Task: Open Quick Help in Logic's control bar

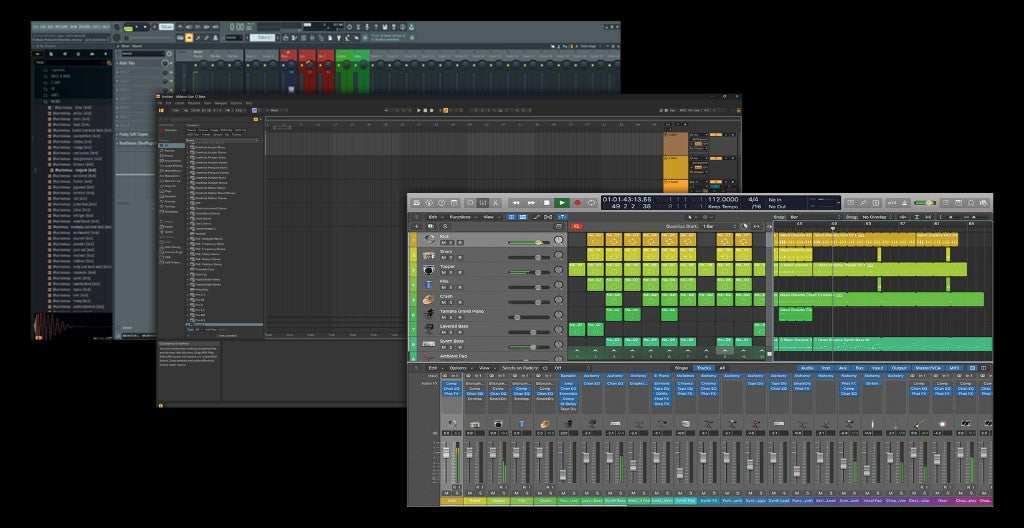Action: pos(441,203)
